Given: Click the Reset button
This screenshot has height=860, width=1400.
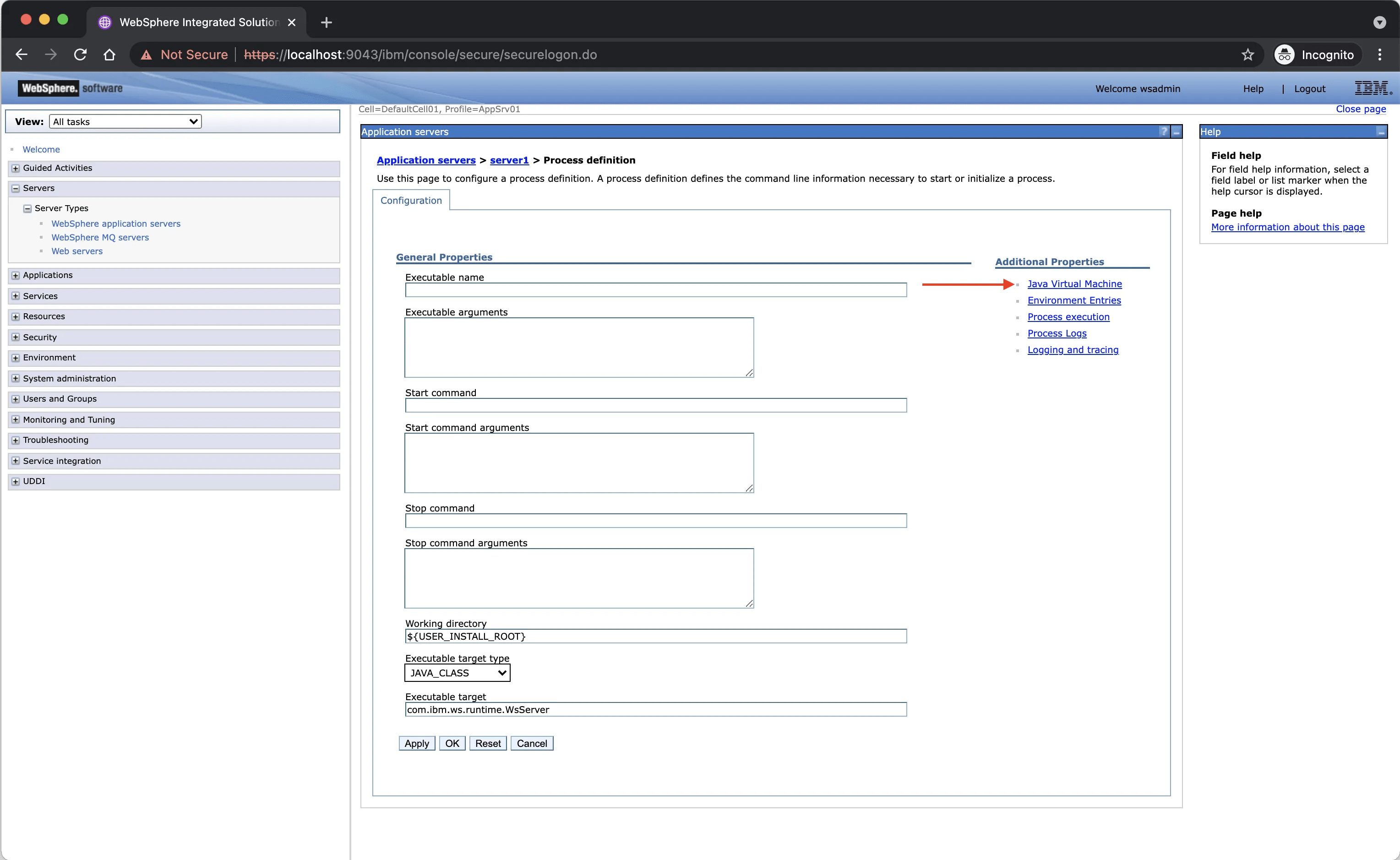Looking at the screenshot, I should point(488,743).
